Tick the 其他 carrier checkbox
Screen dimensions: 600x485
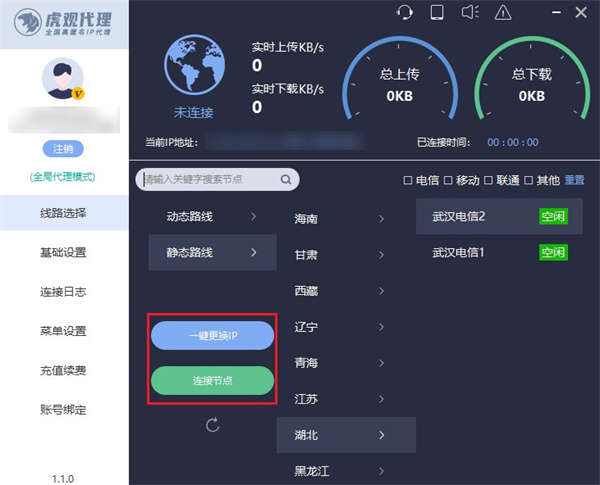[528, 180]
